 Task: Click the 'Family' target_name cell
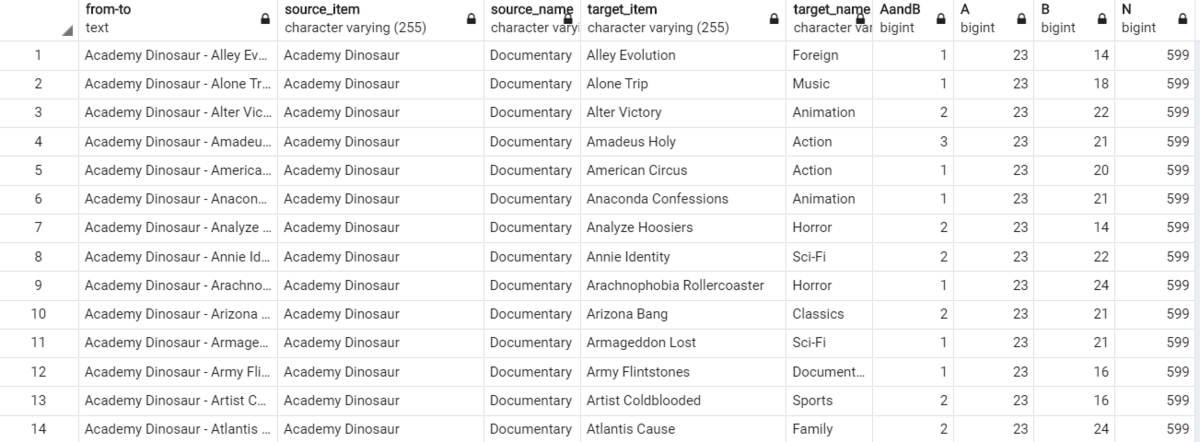[829, 429]
